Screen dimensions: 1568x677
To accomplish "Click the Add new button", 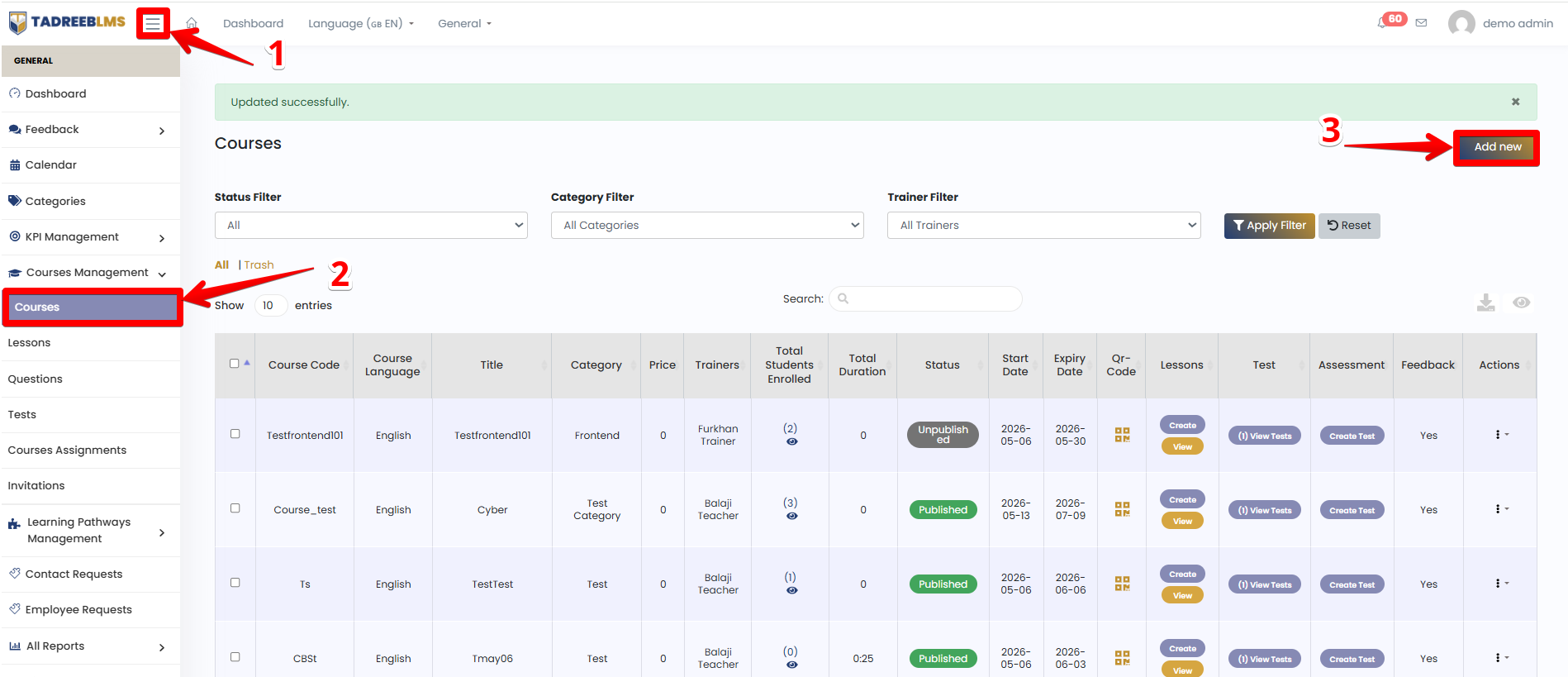I will pos(1497,147).
